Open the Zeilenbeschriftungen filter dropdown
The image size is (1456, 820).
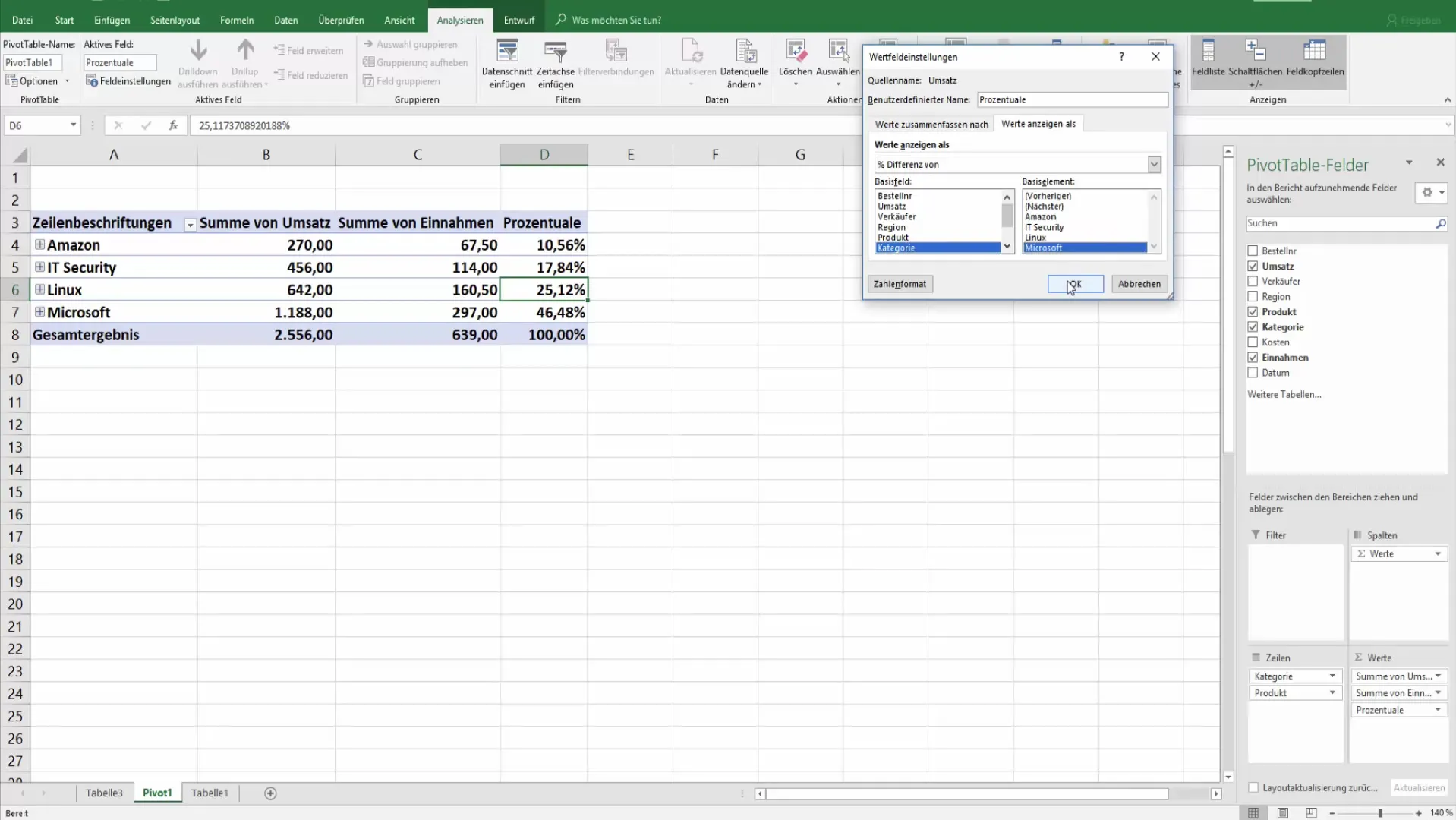click(190, 224)
